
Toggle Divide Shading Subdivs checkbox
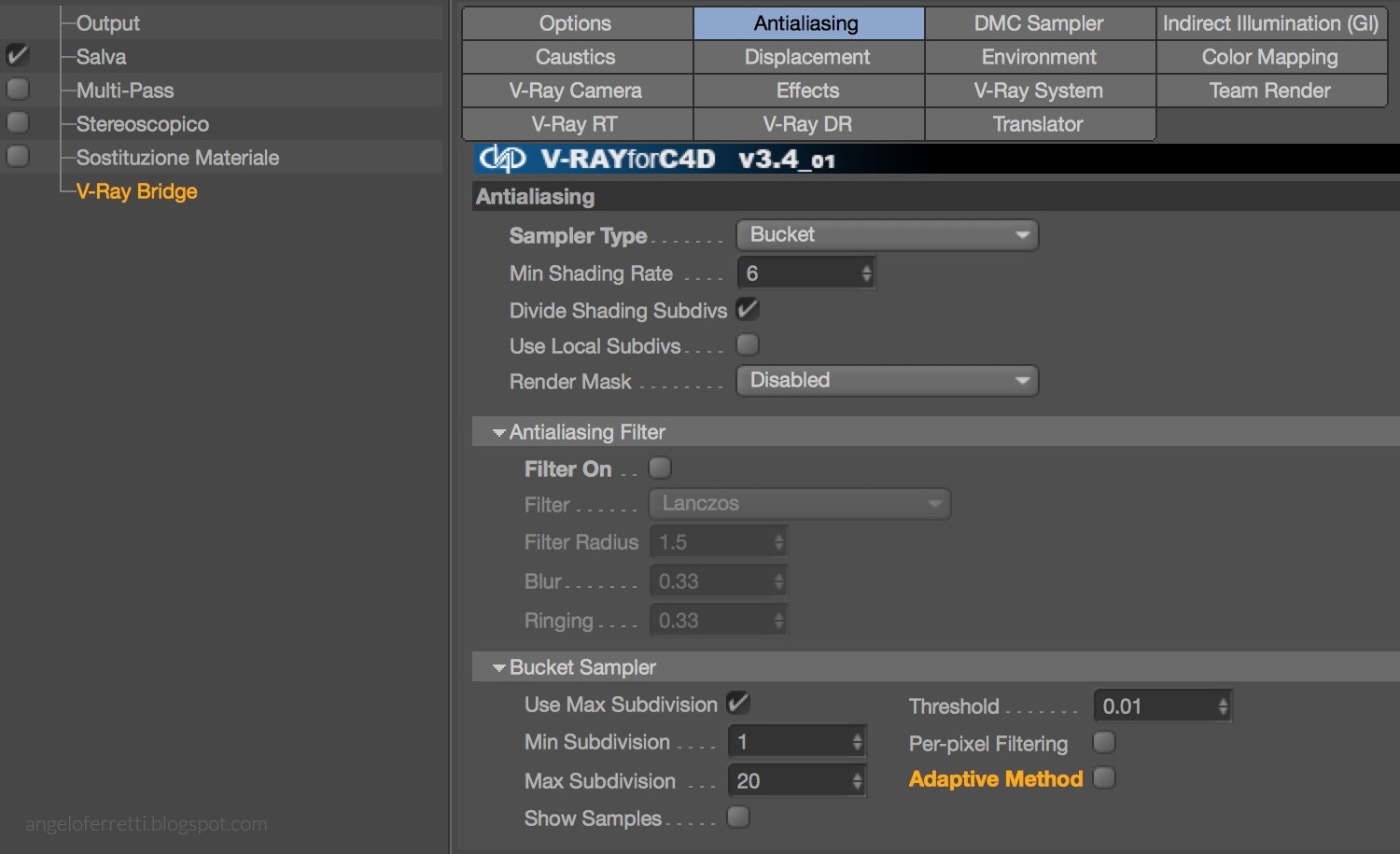748,309
